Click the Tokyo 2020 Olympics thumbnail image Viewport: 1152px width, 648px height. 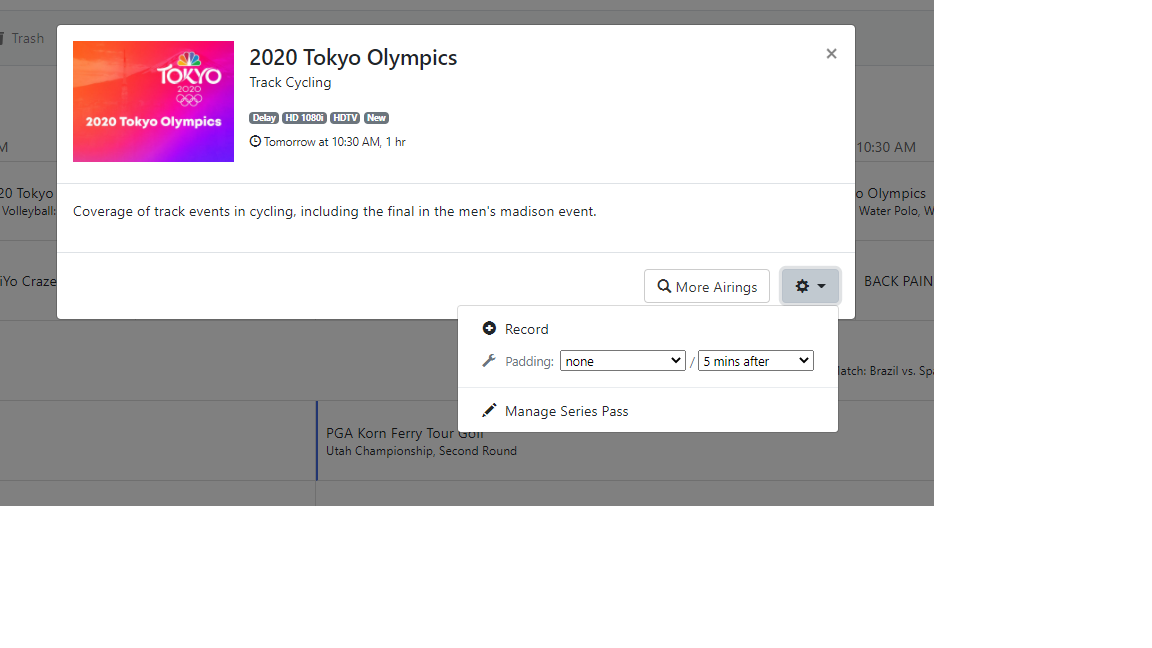point(153,101)
